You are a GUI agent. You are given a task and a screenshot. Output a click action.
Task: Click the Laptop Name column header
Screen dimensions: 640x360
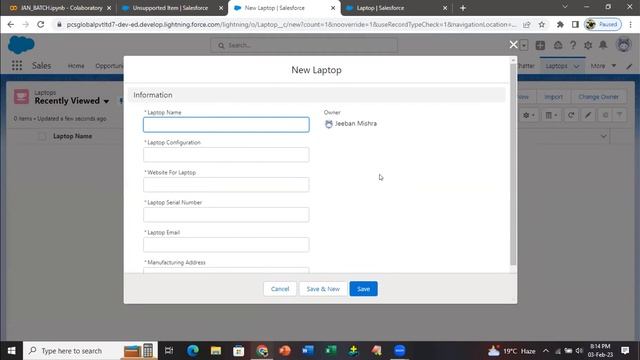coord(72,136)
